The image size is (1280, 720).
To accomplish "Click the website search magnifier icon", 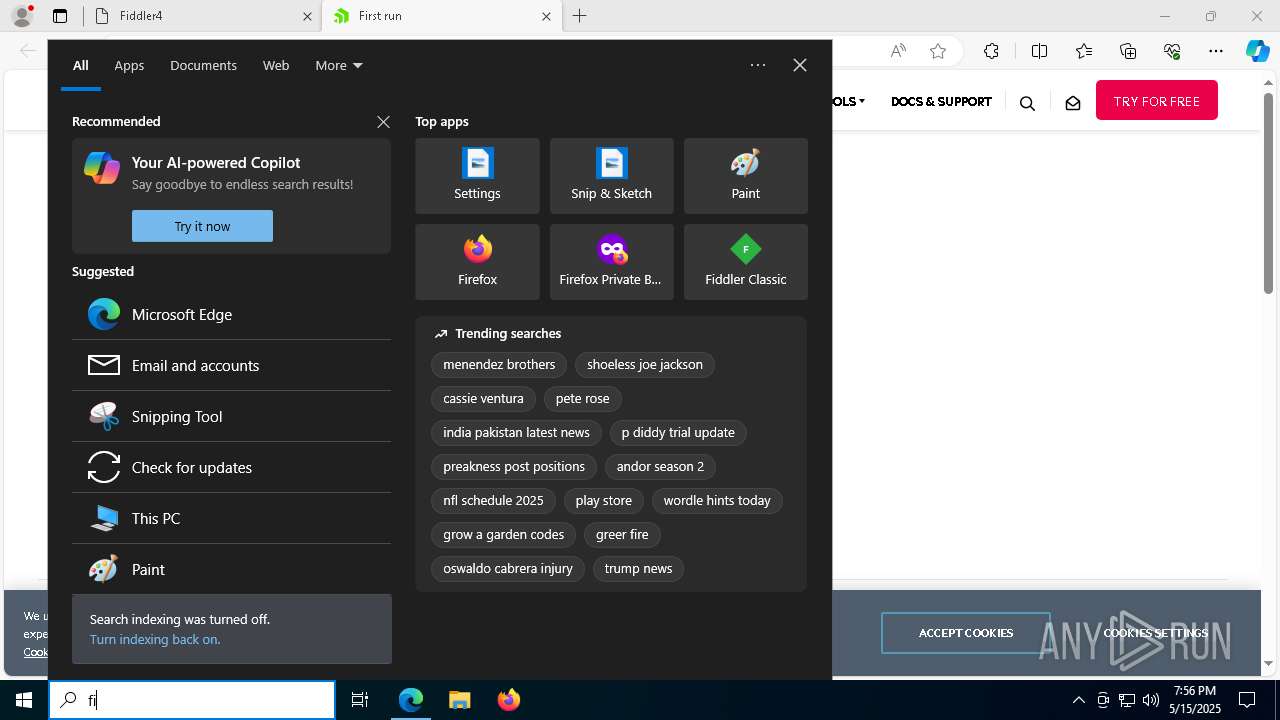I will coord(1027,103).
